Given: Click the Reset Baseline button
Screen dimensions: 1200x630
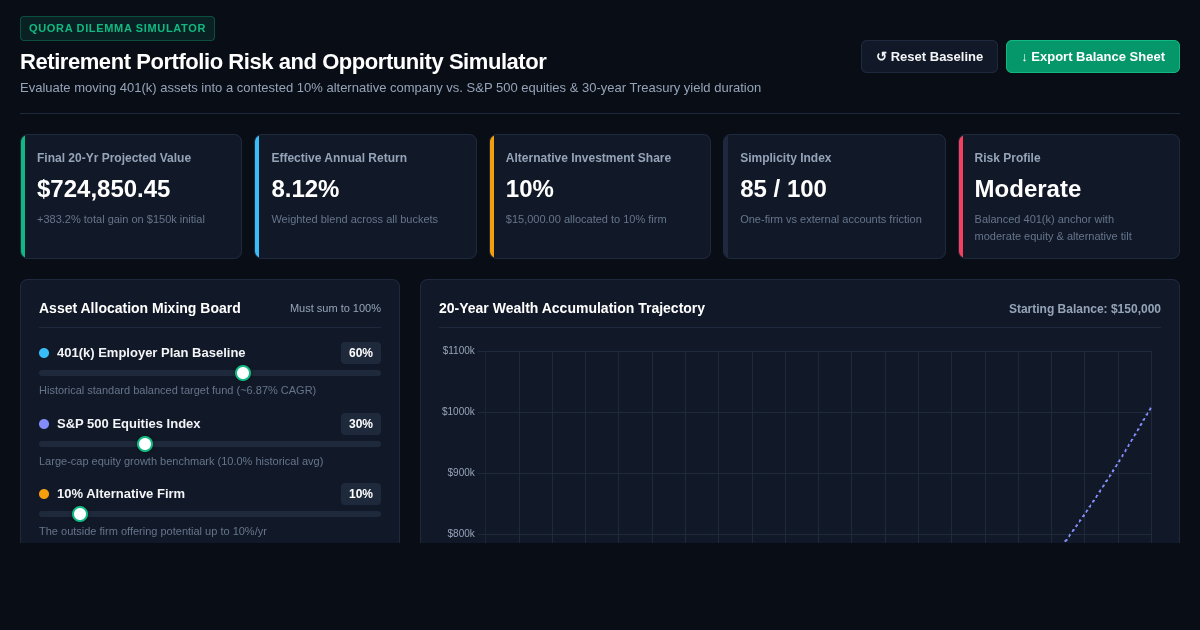Looking at the screenshot, I should (x=929, y=56).
